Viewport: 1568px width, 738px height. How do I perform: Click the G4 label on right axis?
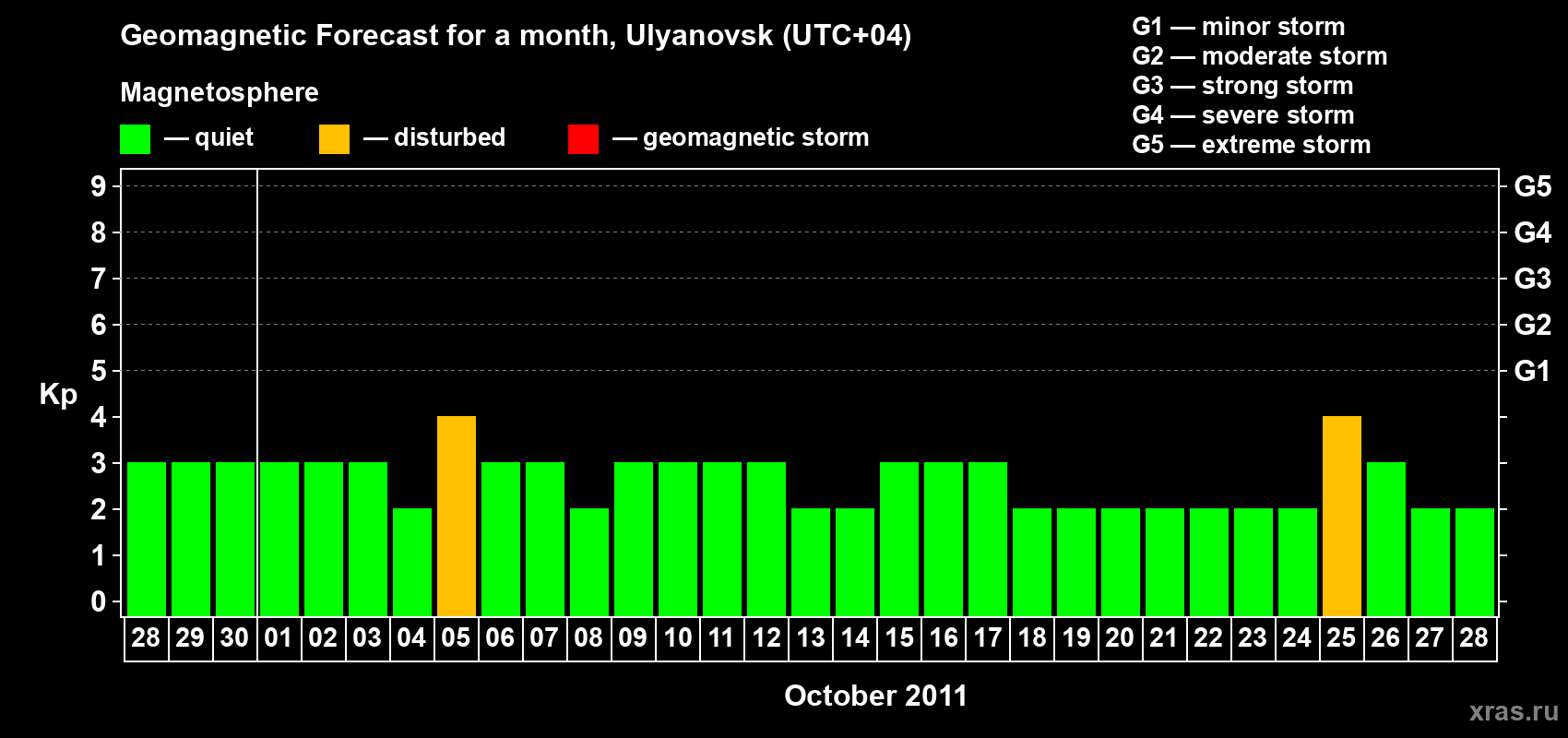click(1533, 232)
